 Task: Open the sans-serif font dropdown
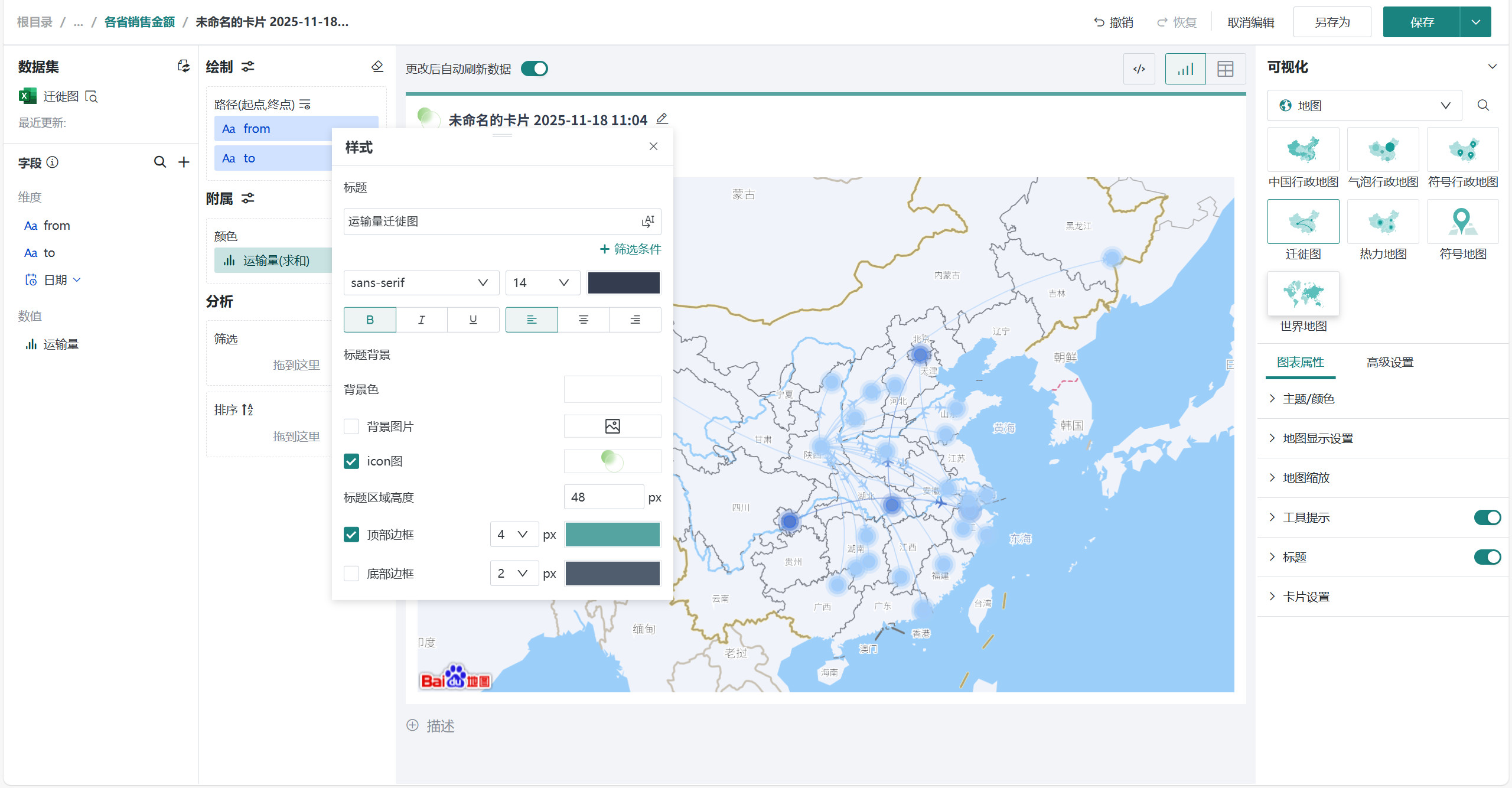point(421,283)
